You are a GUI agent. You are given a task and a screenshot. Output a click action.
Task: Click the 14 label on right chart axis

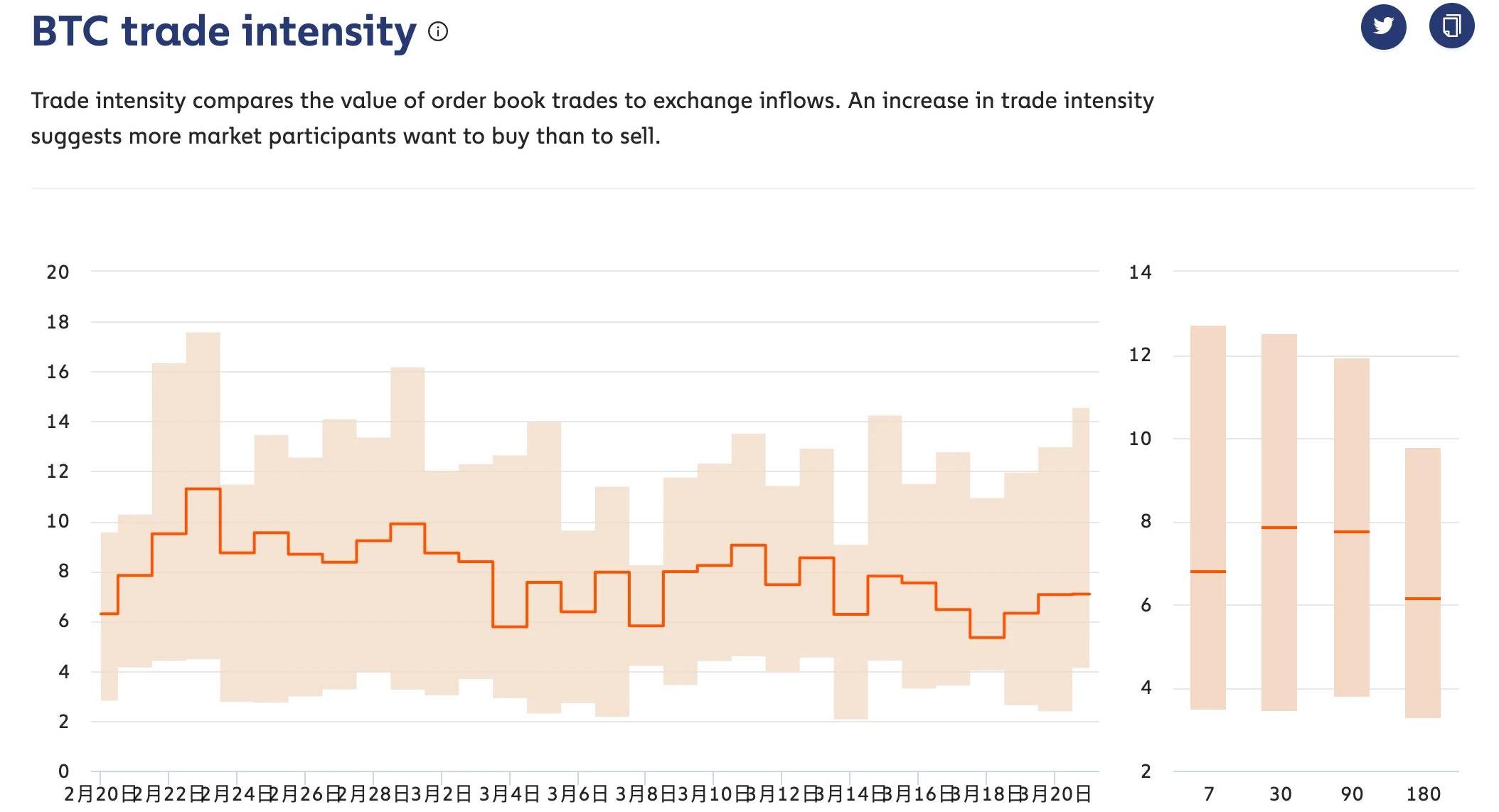tap(1140, 272)
